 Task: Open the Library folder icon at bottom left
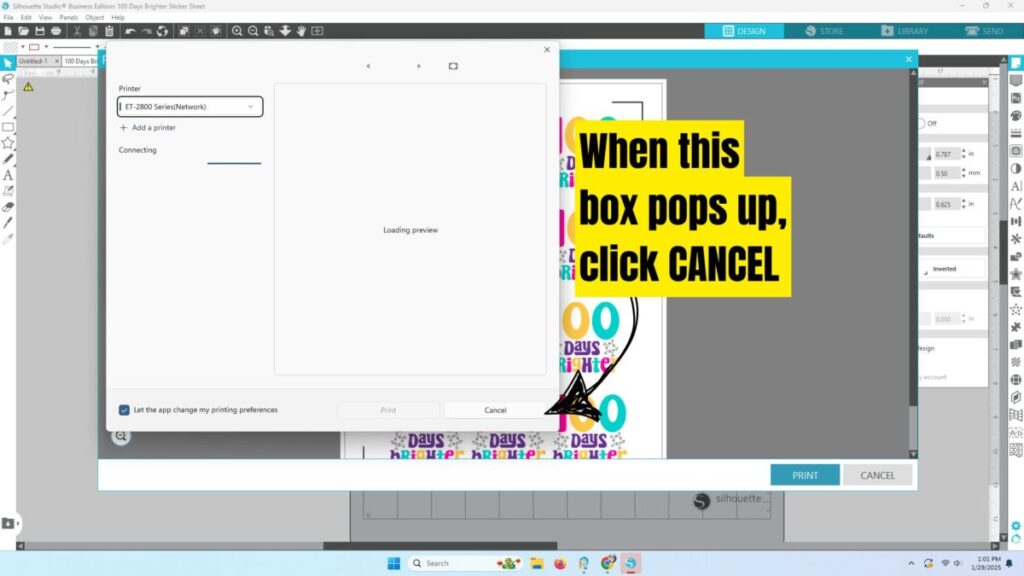(x=8, y=523)
